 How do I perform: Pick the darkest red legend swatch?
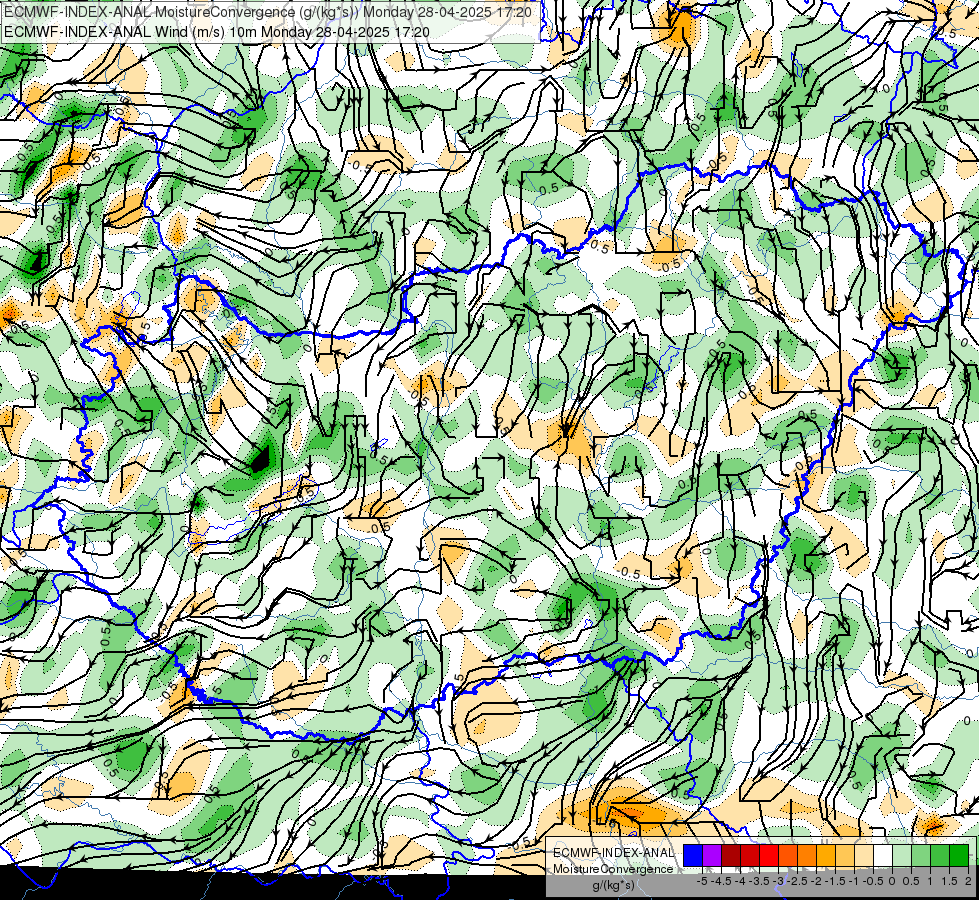tap(731, 855)
